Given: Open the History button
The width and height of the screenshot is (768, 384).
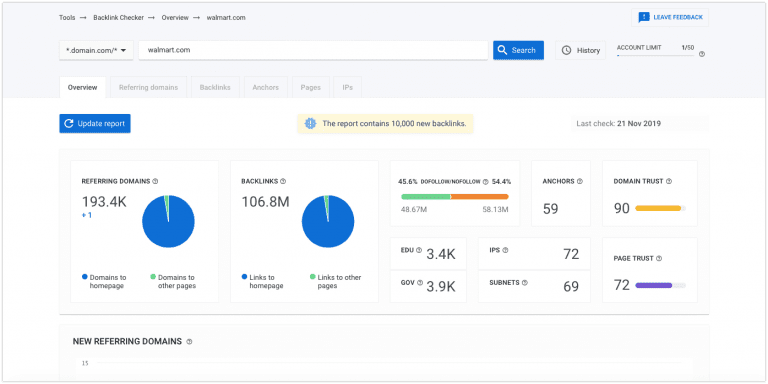Looking at the screenshot, I should [x=580, y=50].
